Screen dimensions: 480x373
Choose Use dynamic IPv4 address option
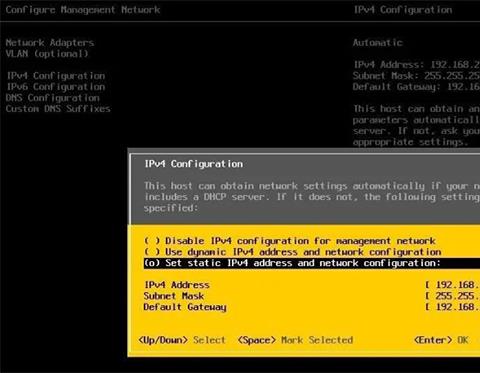292,252
